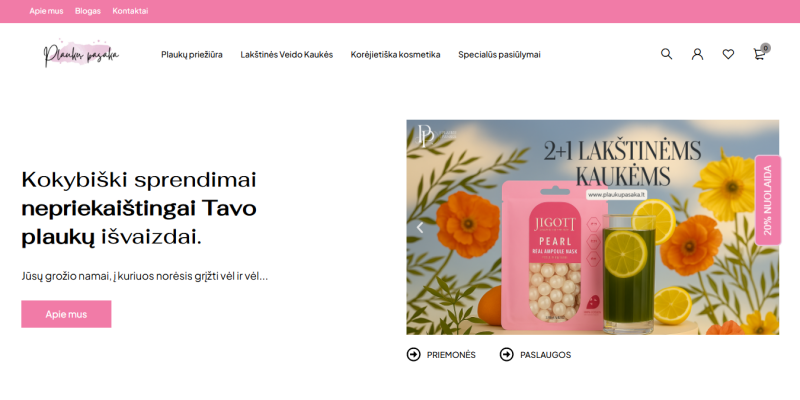800x400 pixels.
Task: Select the PRIEMONĖS tab label
Action: pyautogui.click(x=451, y=355)
